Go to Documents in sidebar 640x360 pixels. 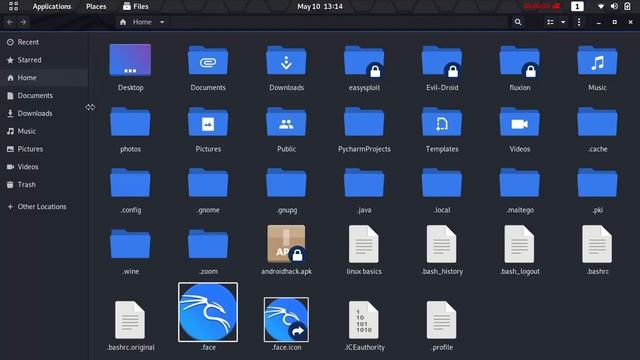(x=44, y=96)
